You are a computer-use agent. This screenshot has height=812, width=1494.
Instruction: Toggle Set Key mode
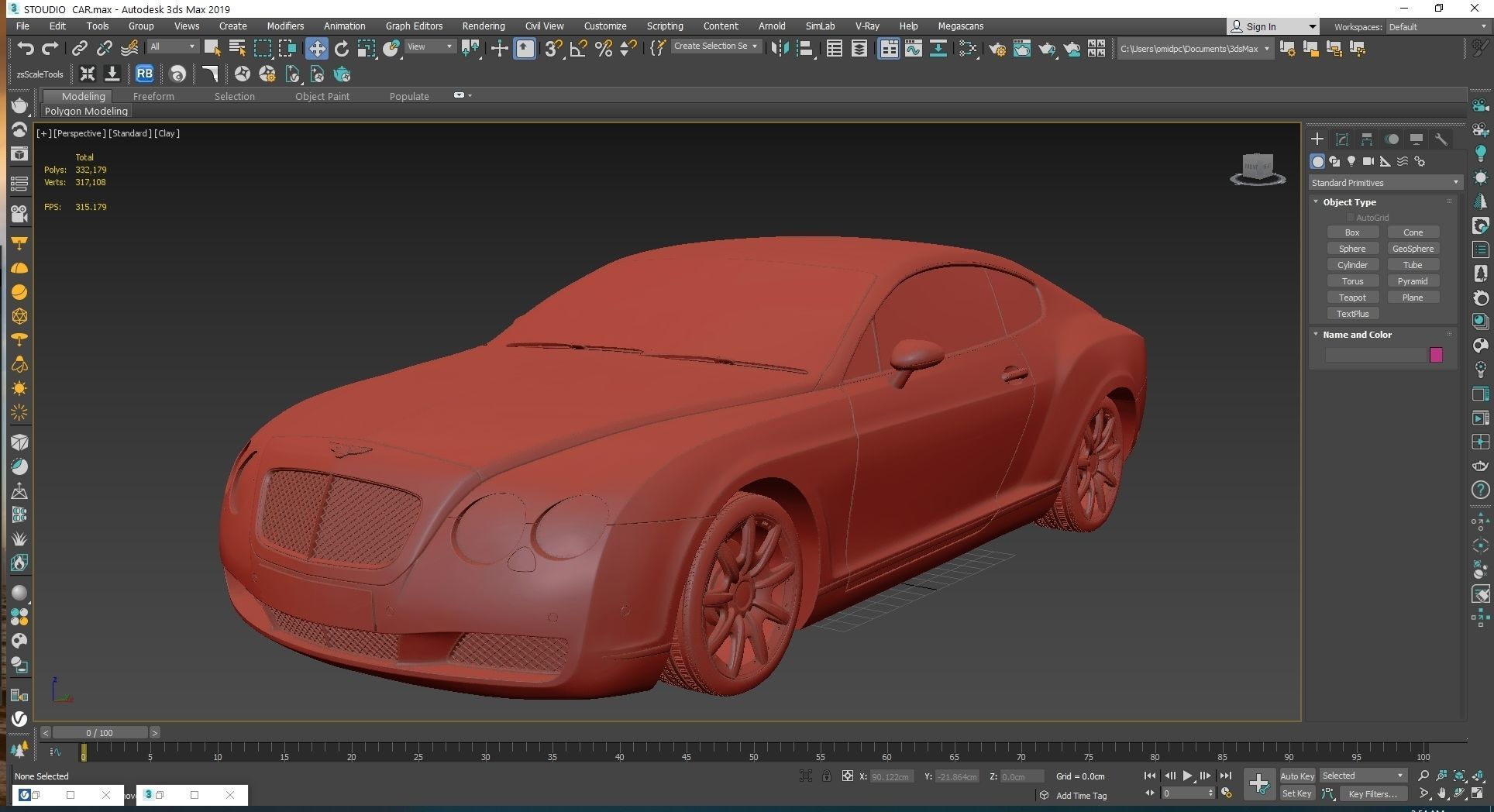point(1296,793)
